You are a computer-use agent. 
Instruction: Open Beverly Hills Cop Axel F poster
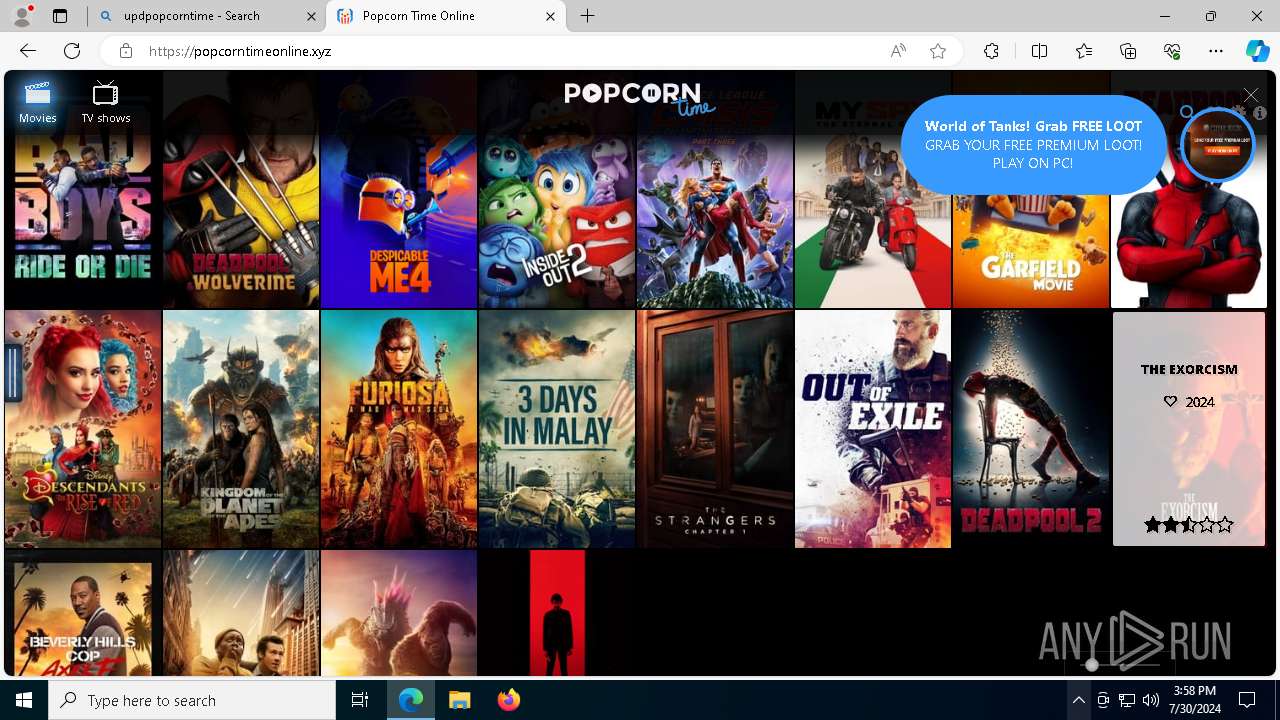pyautogui.click(x=83, y=613)
